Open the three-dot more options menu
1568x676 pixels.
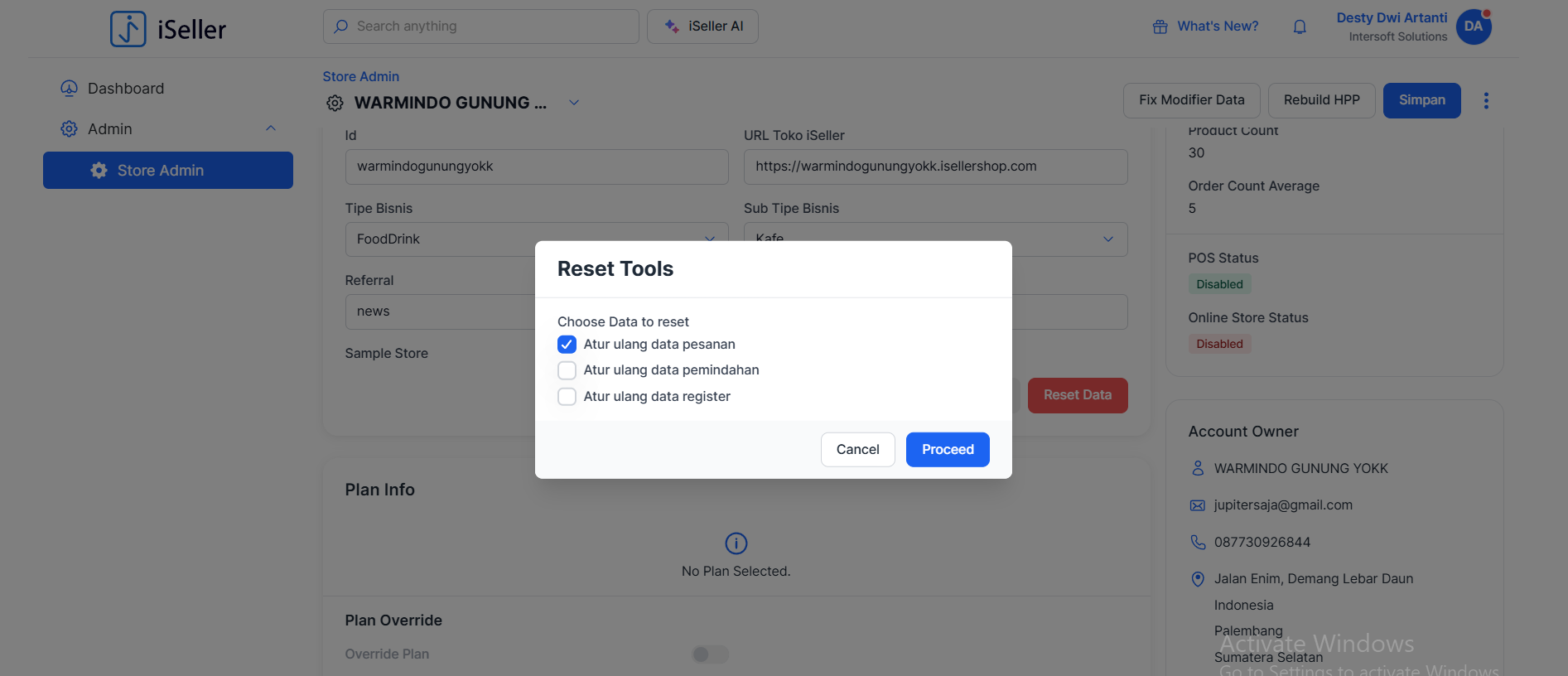pos(1486,100)
